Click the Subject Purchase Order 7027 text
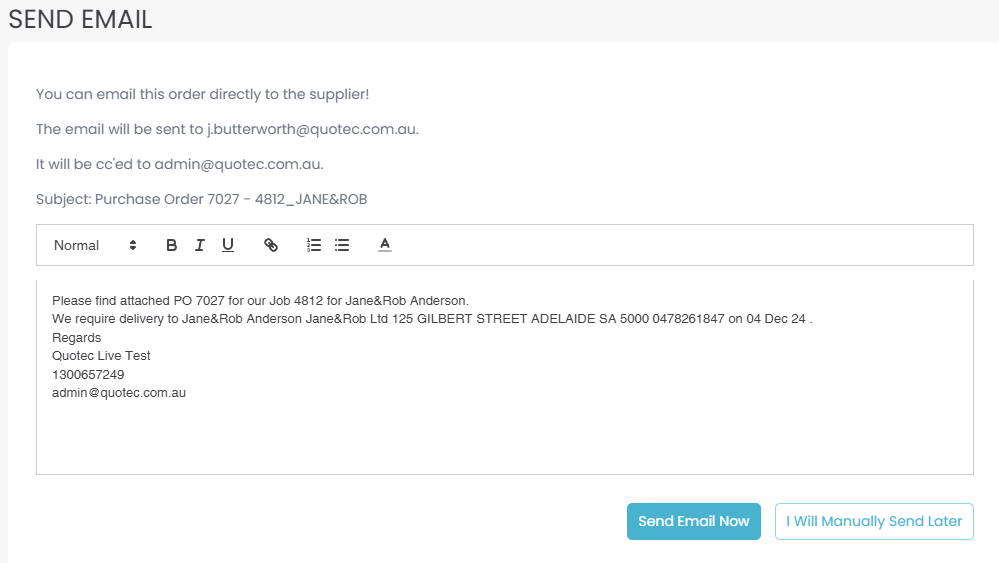 click(201, 199)
